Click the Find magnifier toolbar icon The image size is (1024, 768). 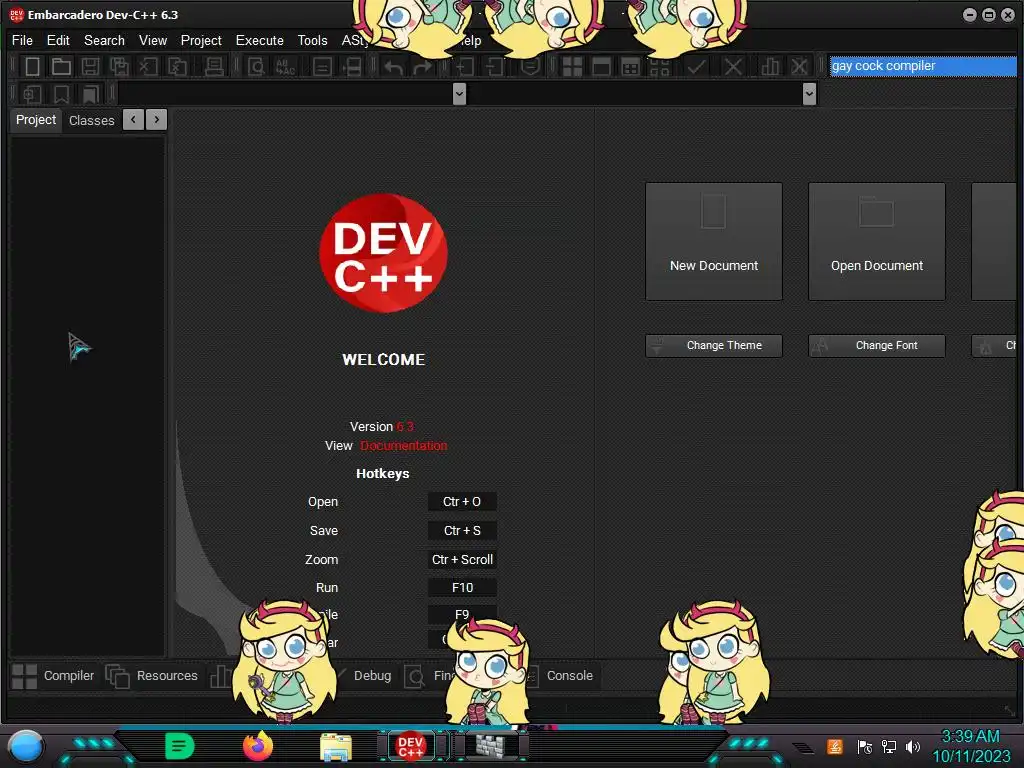256,67
